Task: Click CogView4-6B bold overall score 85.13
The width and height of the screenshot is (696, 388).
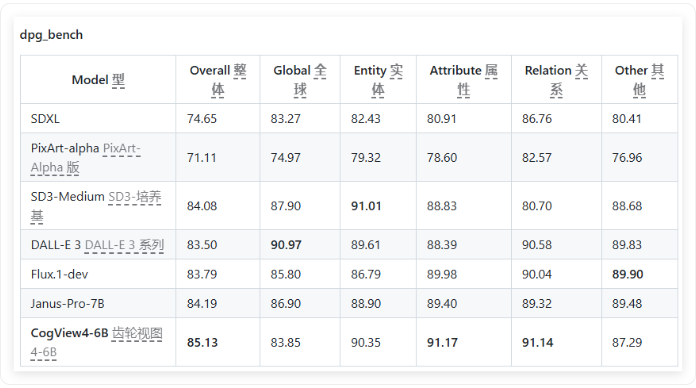Action: [x=202, y=343]
